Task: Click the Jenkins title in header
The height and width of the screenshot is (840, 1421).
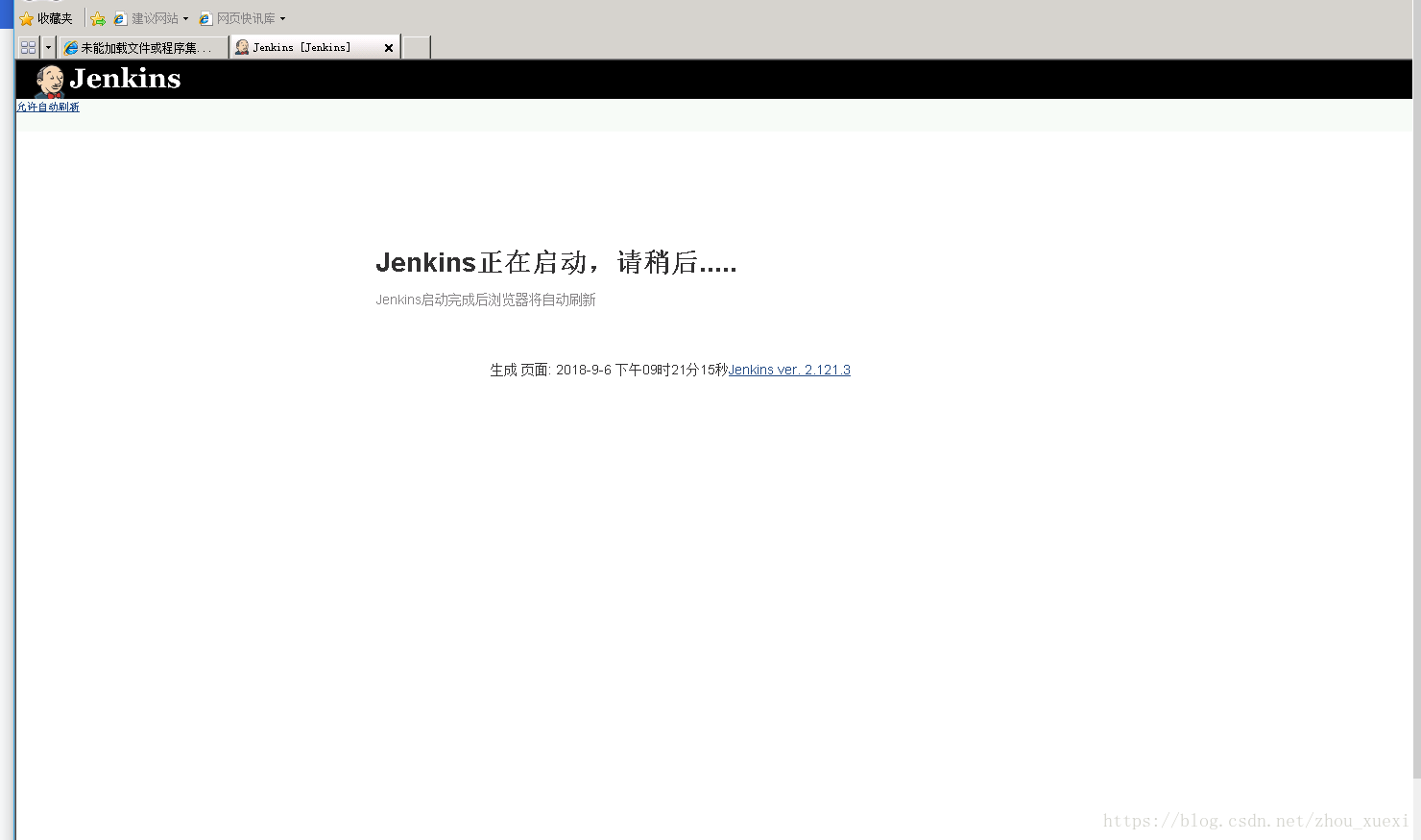Action: click(x=125, y=79)
